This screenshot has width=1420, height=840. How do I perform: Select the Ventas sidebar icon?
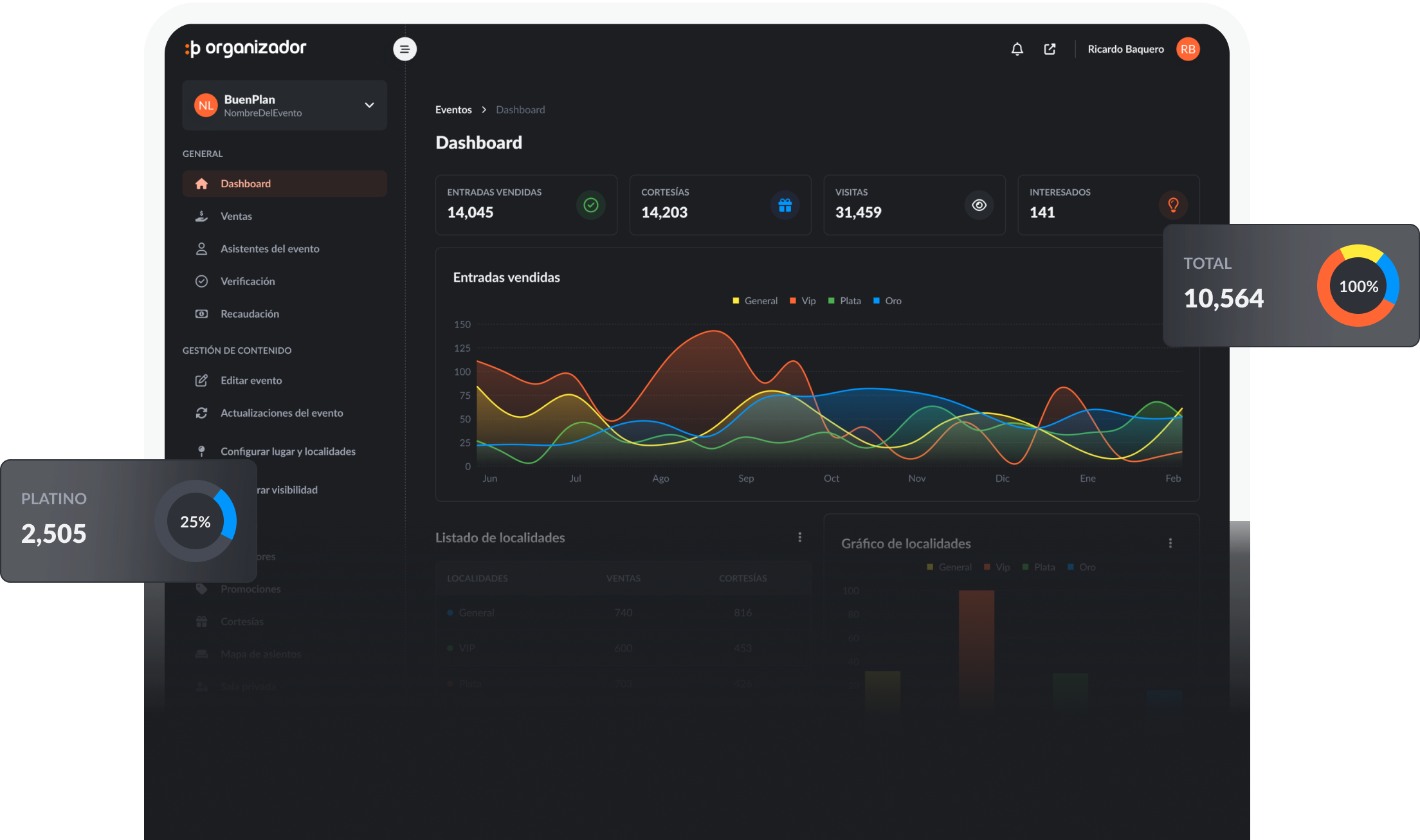coord(202,216)
